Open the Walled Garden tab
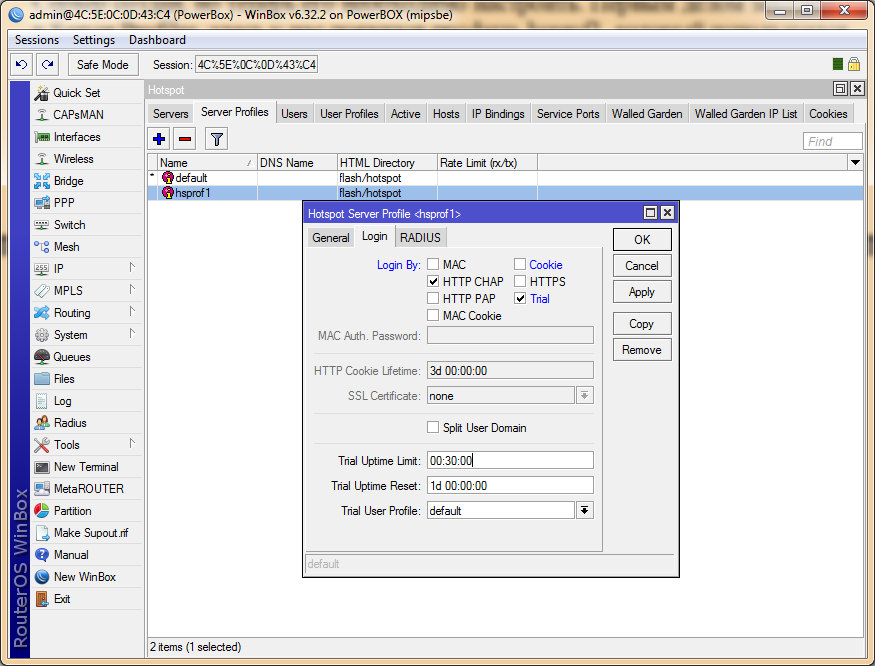The height and width of the screenshot is (666, 875). (647, 114)
